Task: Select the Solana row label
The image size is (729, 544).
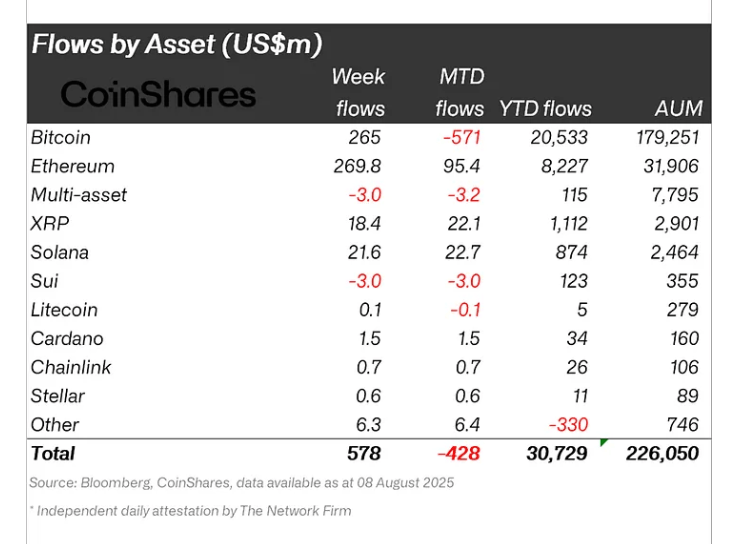Action: (60, 252)
